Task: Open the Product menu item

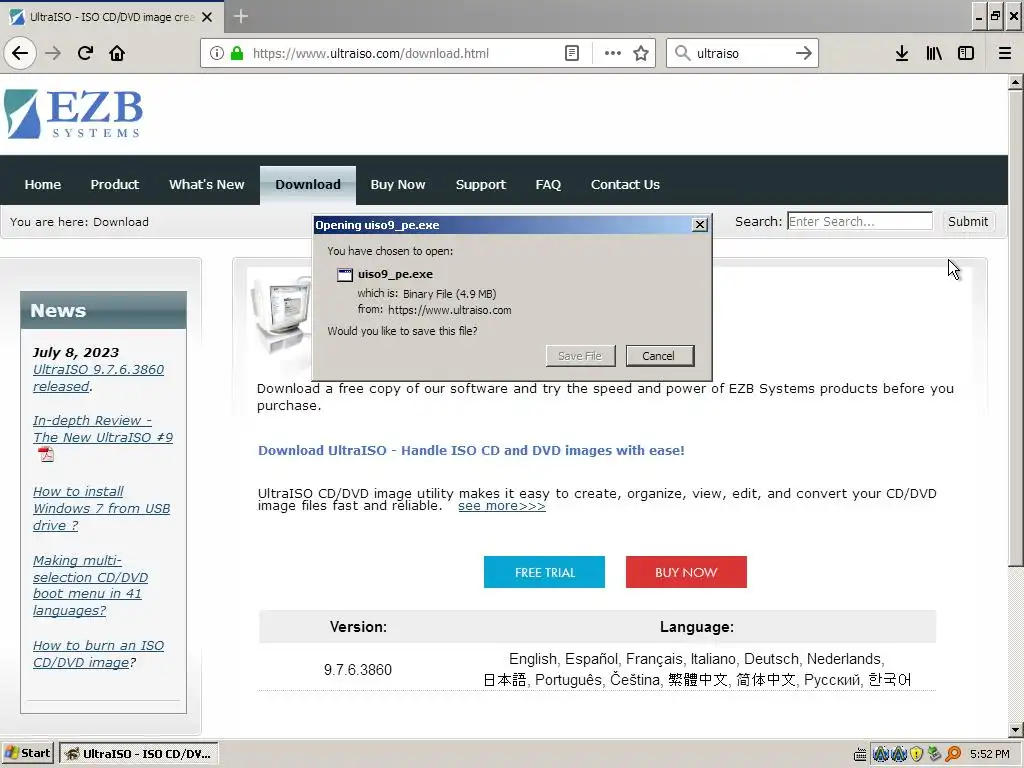Action: [x=115, y=185]
